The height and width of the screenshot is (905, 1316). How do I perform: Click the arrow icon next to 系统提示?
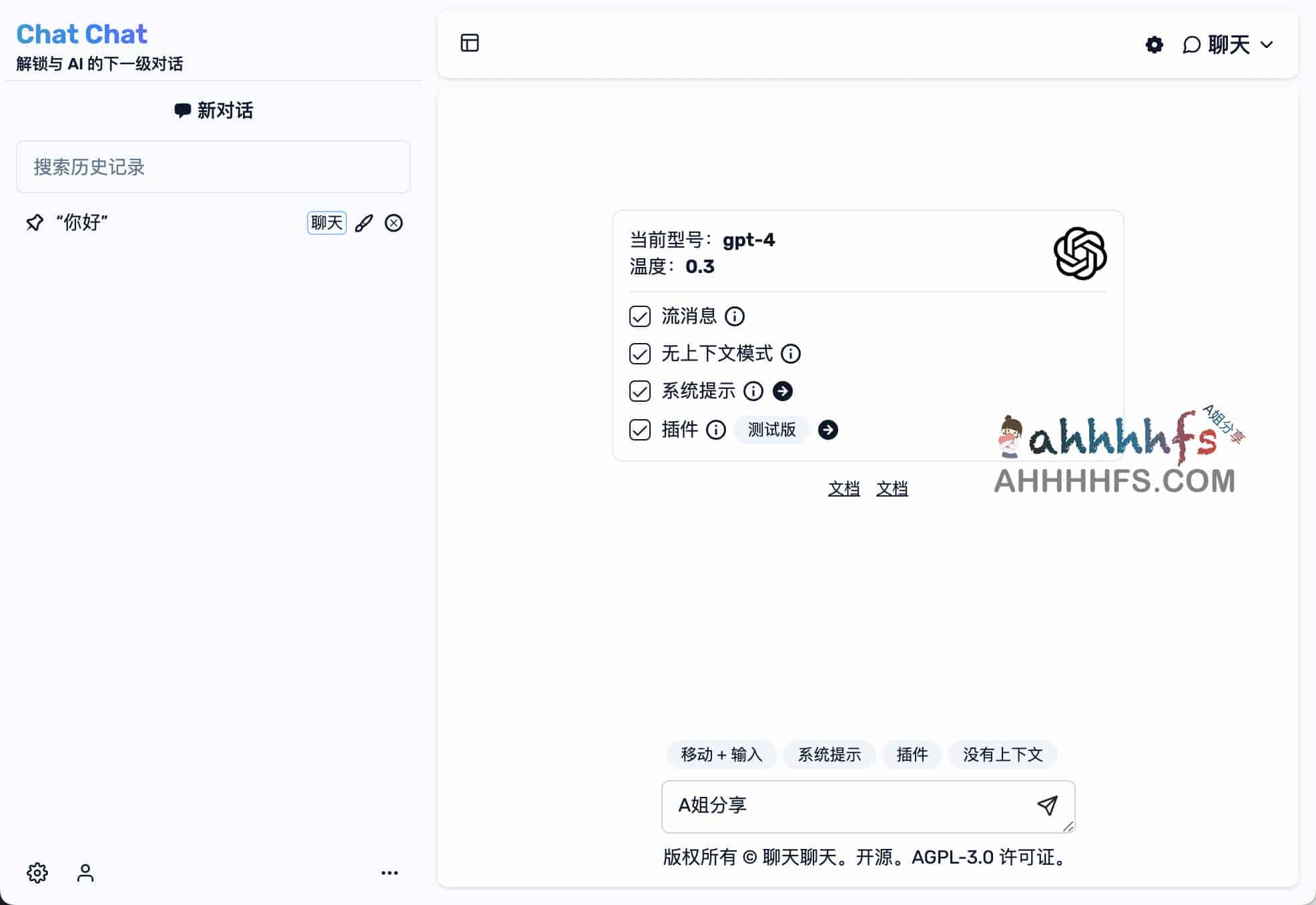783,391
